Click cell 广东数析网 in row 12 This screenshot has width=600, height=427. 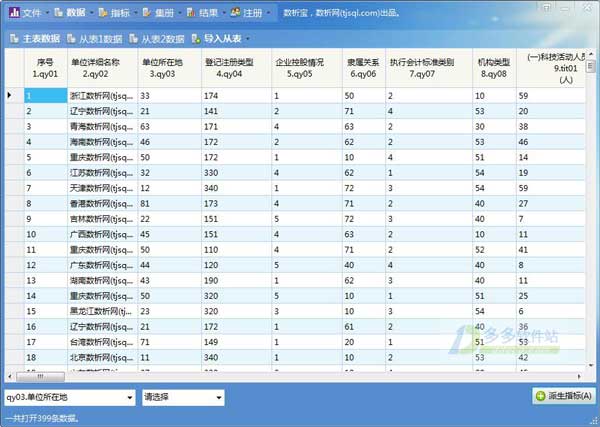(x=102, y=265)
